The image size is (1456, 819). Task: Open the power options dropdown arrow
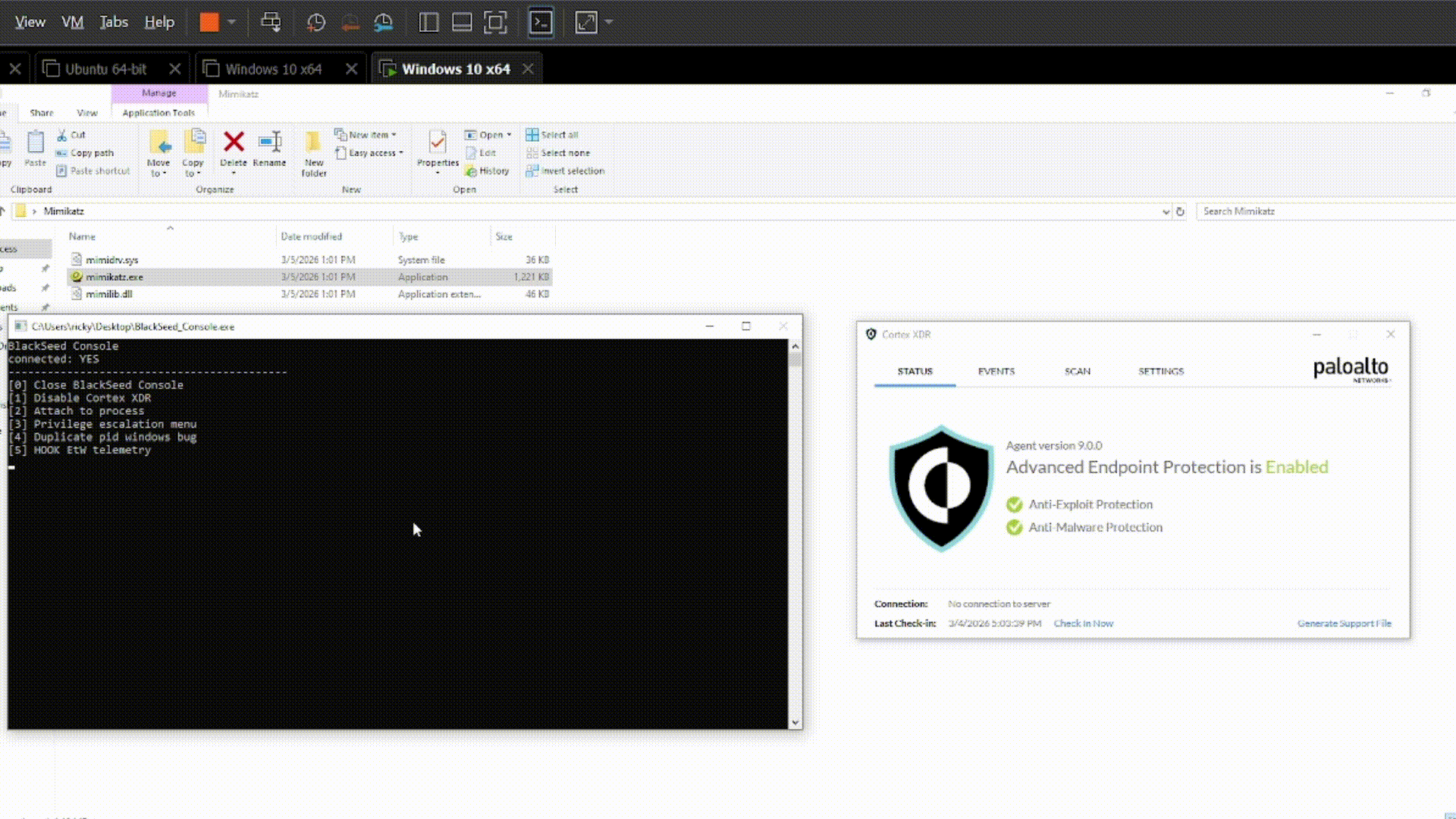[232, 22]
